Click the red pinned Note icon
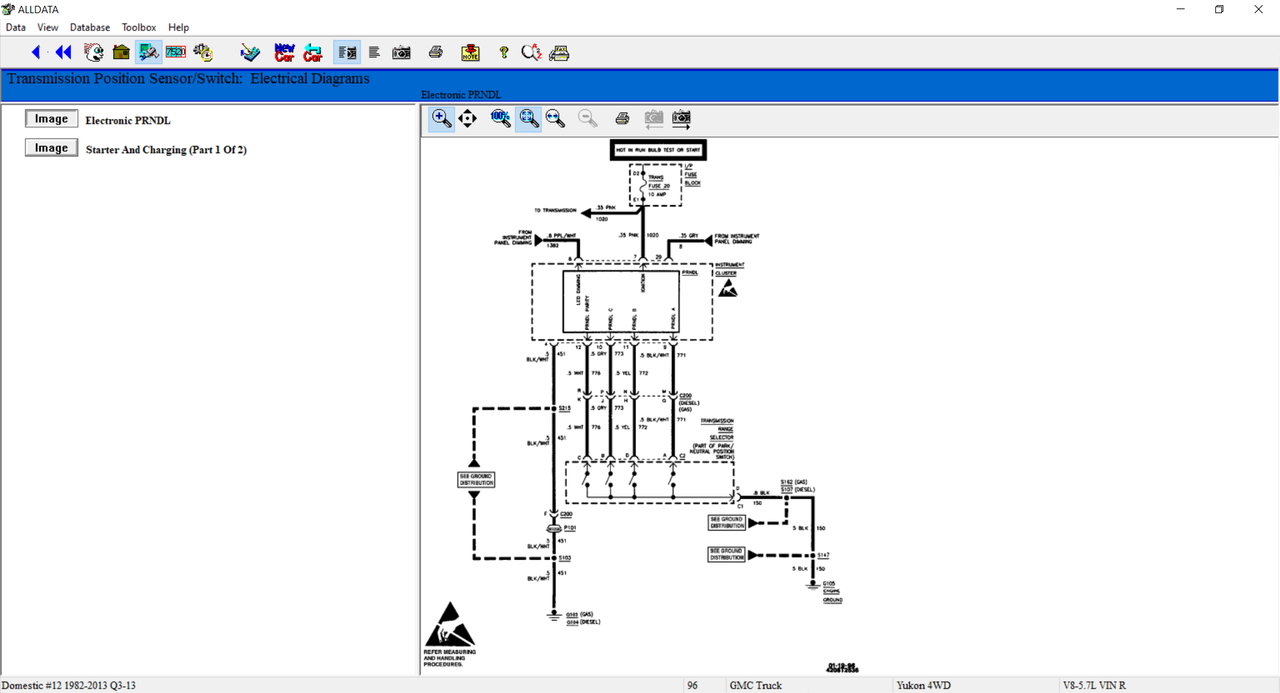Screen dimensions: 1280x693 point(470,52)
